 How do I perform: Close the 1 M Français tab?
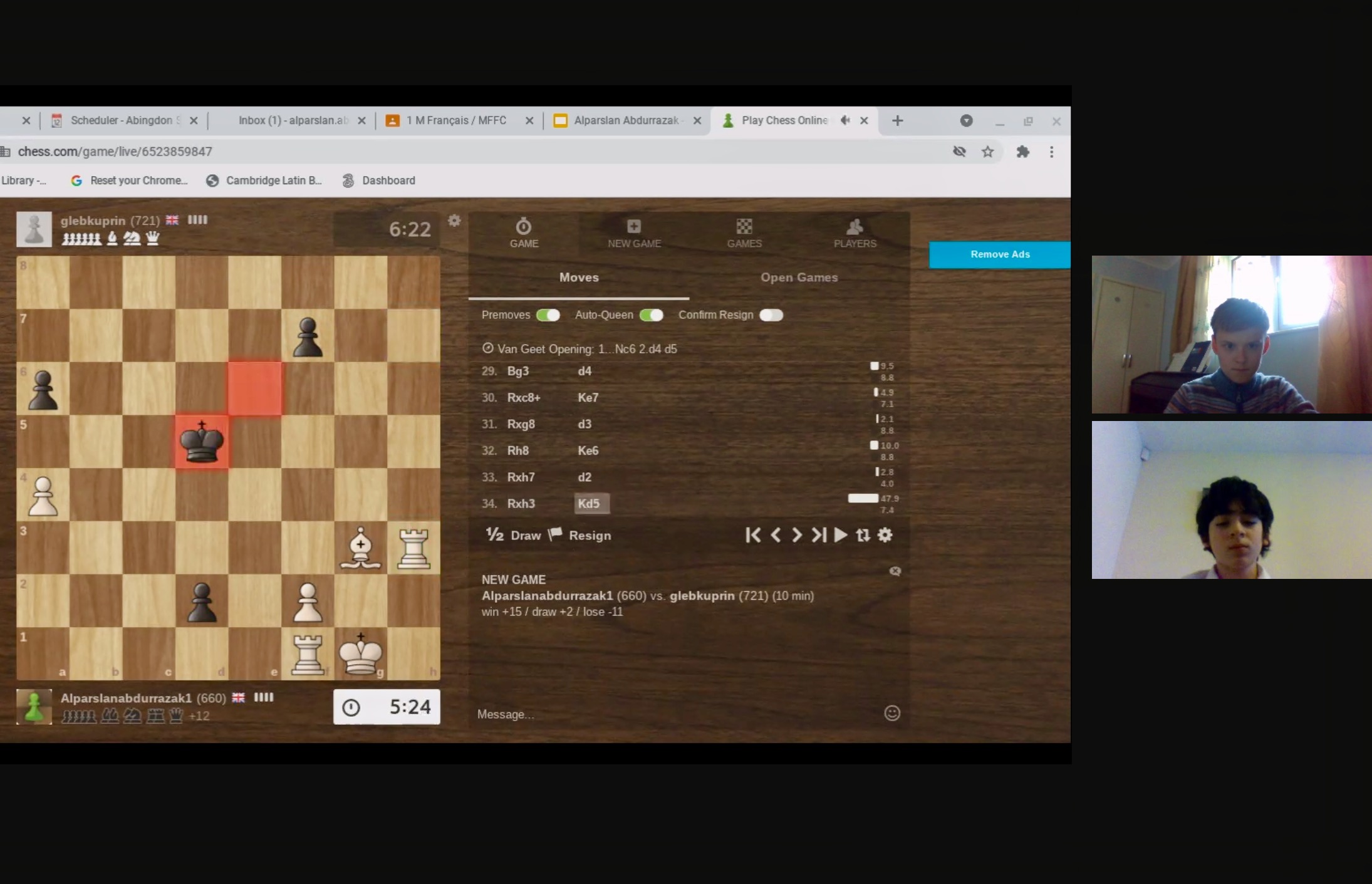(x=529, y=120)
